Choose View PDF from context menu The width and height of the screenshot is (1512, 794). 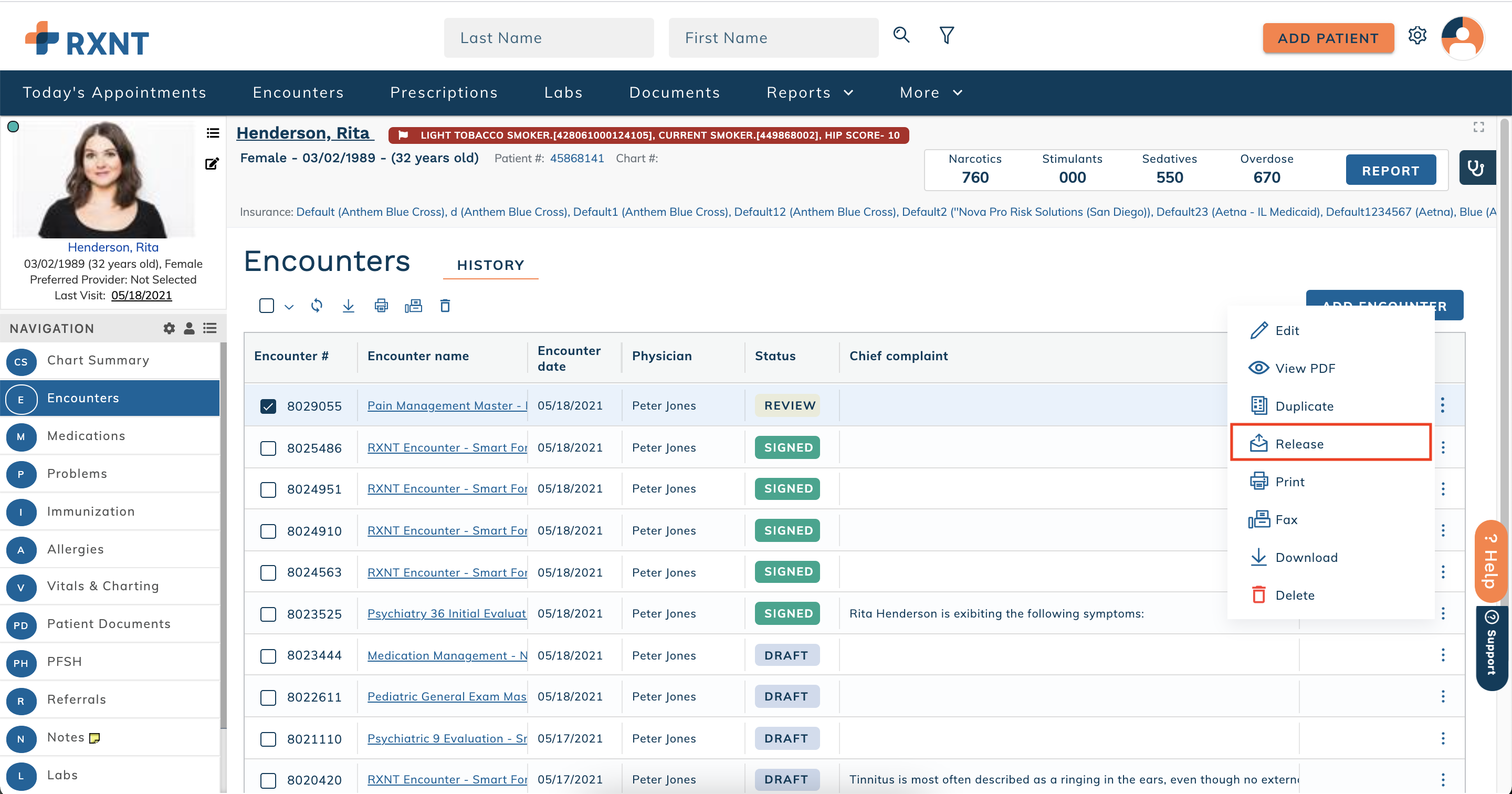[x=1330, y=368]
